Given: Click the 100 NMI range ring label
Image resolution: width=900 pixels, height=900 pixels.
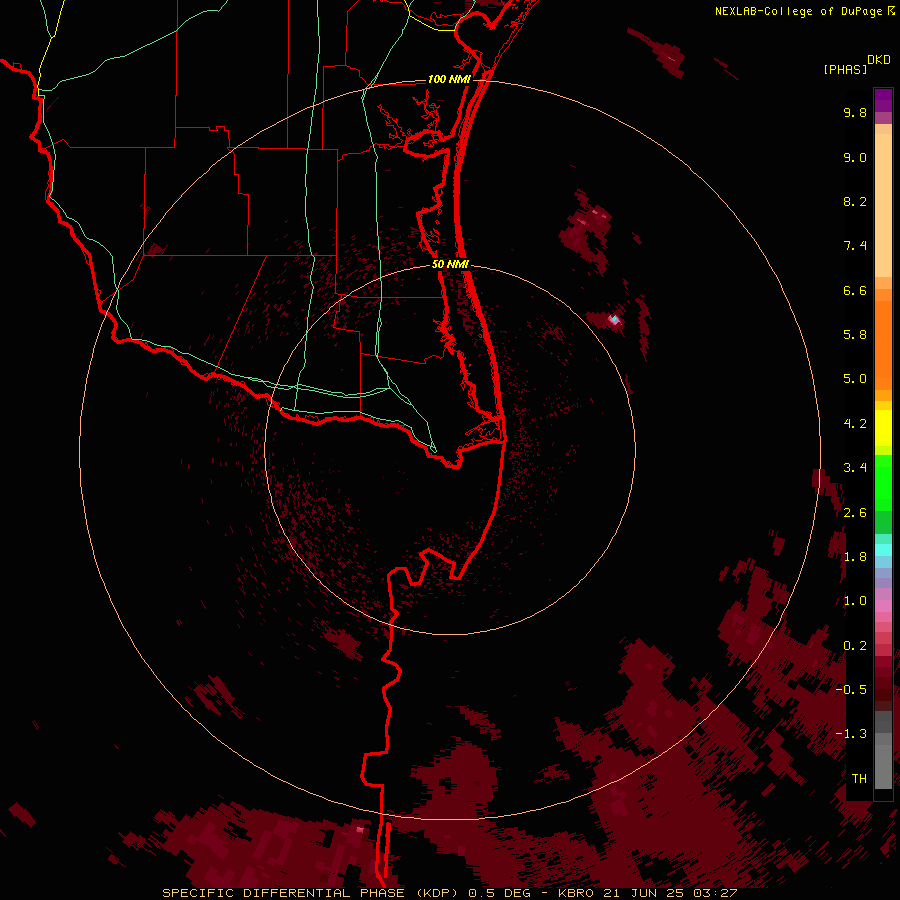Looking at the screenshot, I should 449,79.
